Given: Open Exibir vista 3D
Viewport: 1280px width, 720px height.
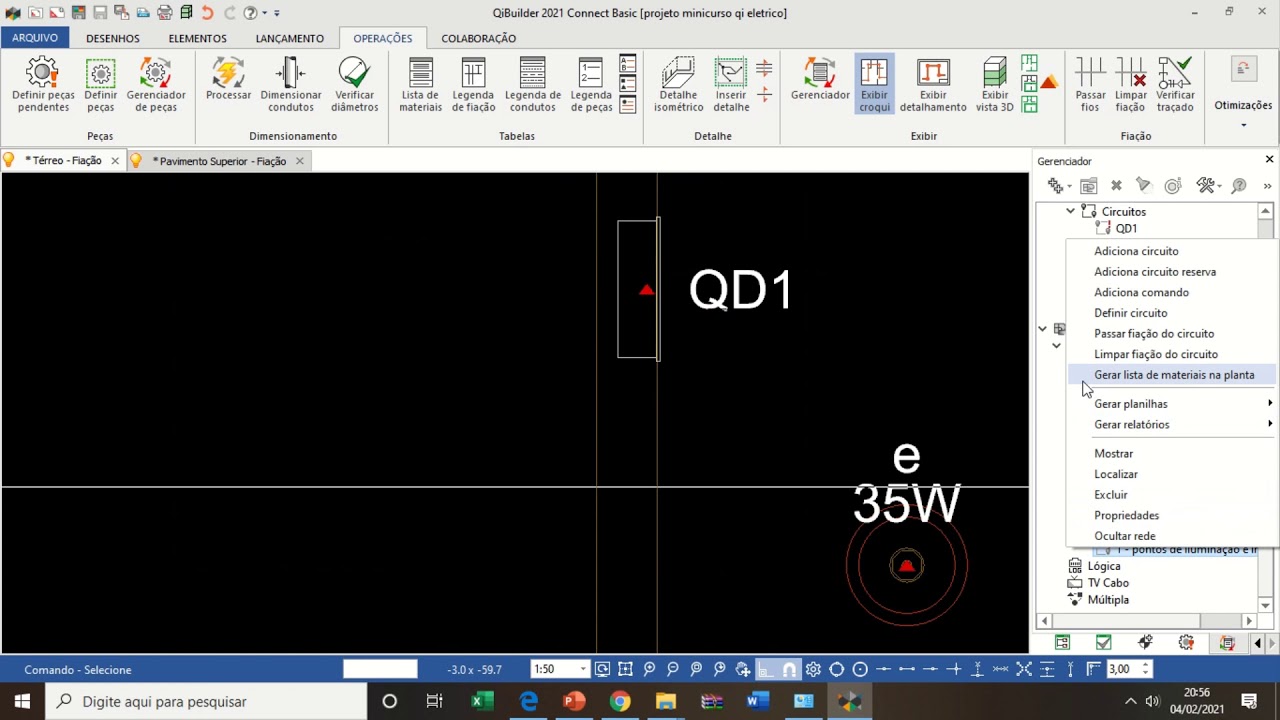Looking at the screenshot, I should (994, 84).
